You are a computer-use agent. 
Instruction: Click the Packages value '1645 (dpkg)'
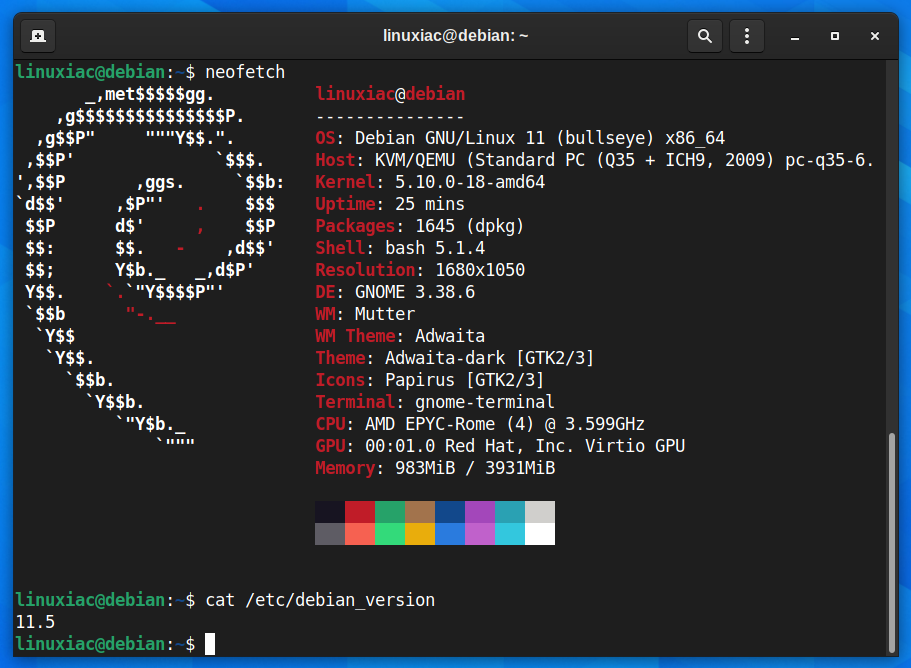coord(469,226)
